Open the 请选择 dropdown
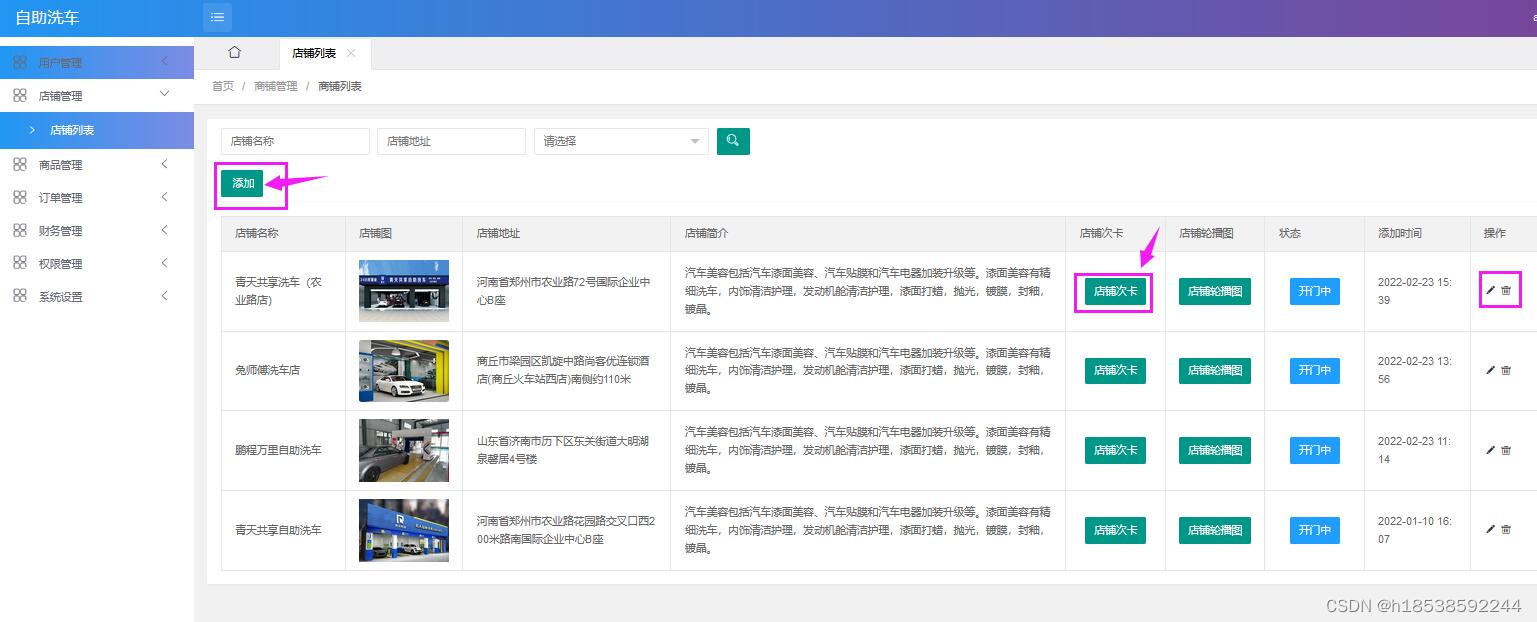The width and height of the screenshot is (1537, 622). pos(621,141)
